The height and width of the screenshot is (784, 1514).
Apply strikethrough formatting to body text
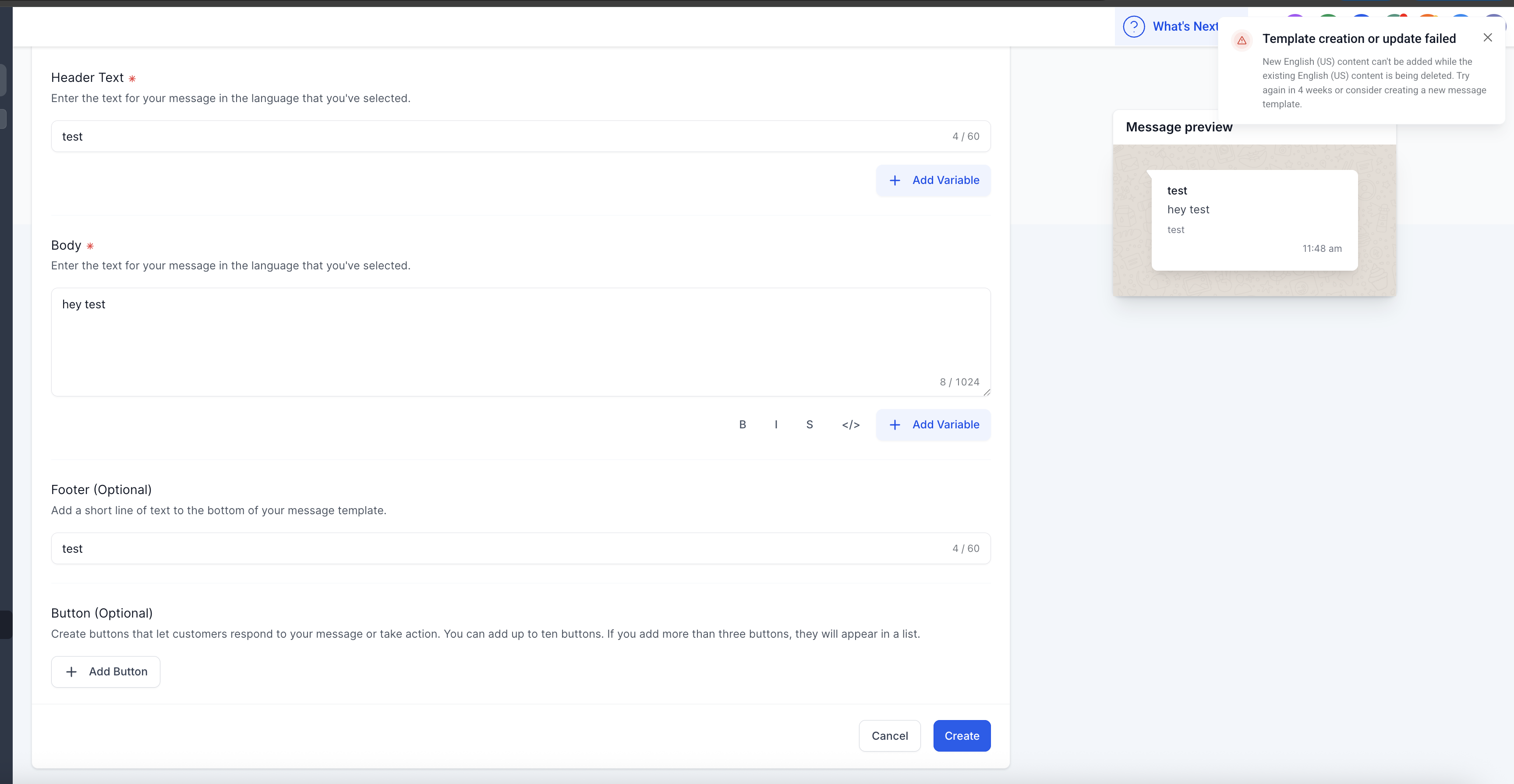(809, 424)
